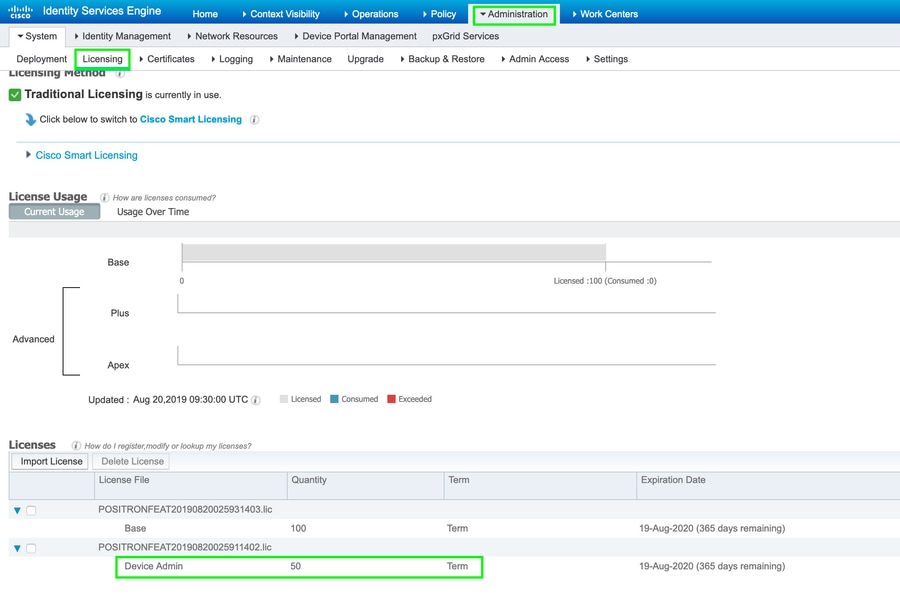
Task: Click the Plus usage chart label
Action: [119, 313]
